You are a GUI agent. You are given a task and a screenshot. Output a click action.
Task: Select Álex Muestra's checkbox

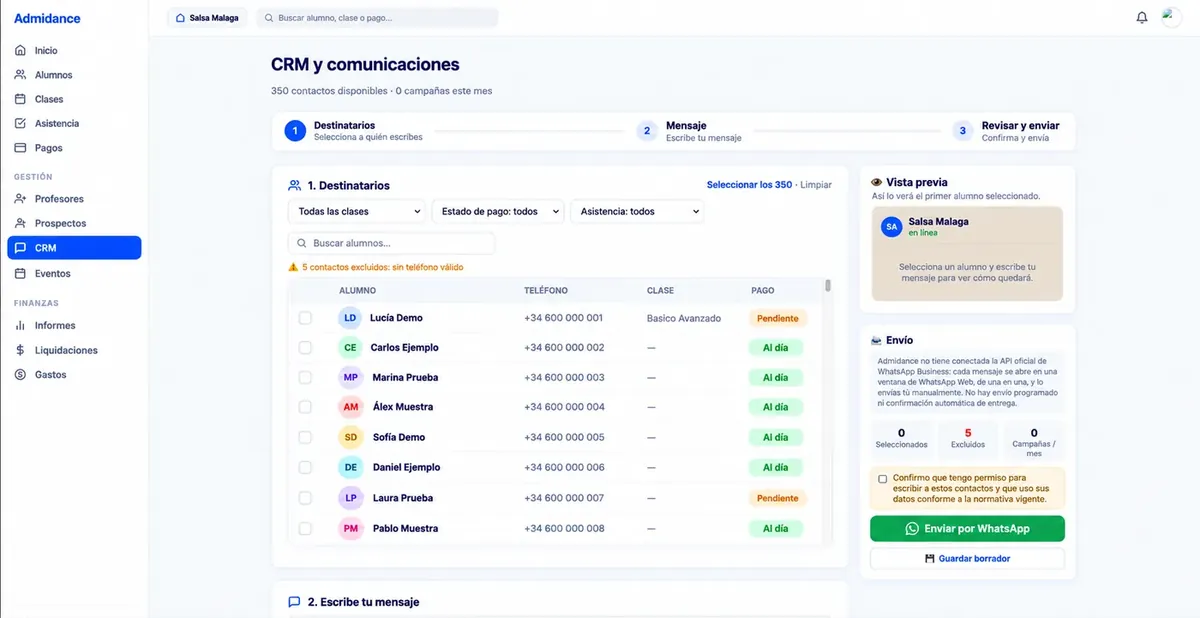(305, 408)
